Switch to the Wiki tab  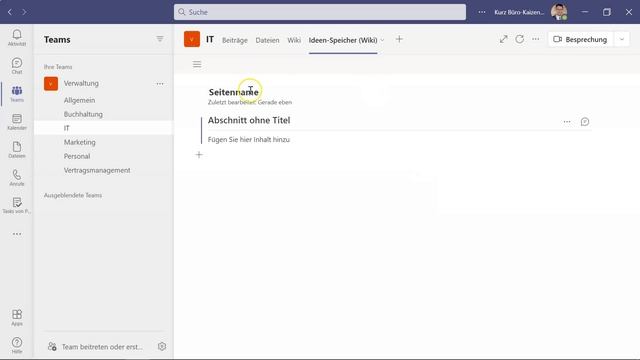294,40
